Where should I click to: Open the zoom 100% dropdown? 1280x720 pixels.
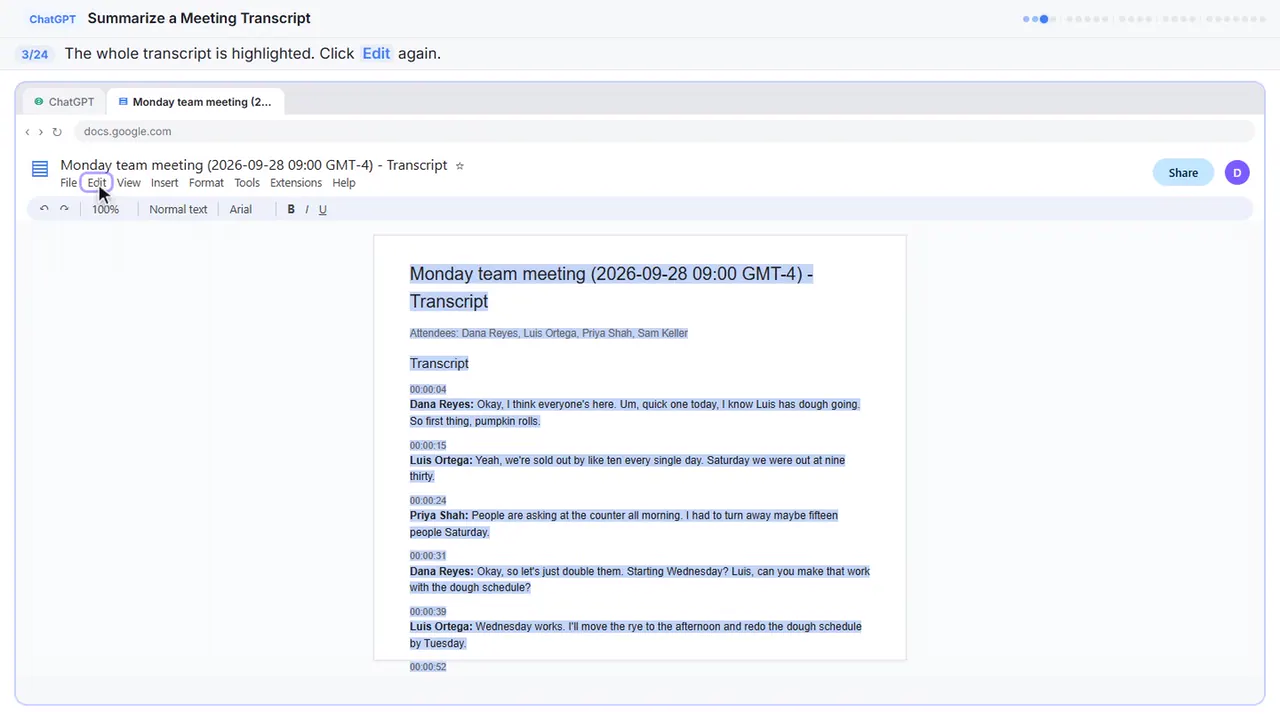(x=105, y=209)
